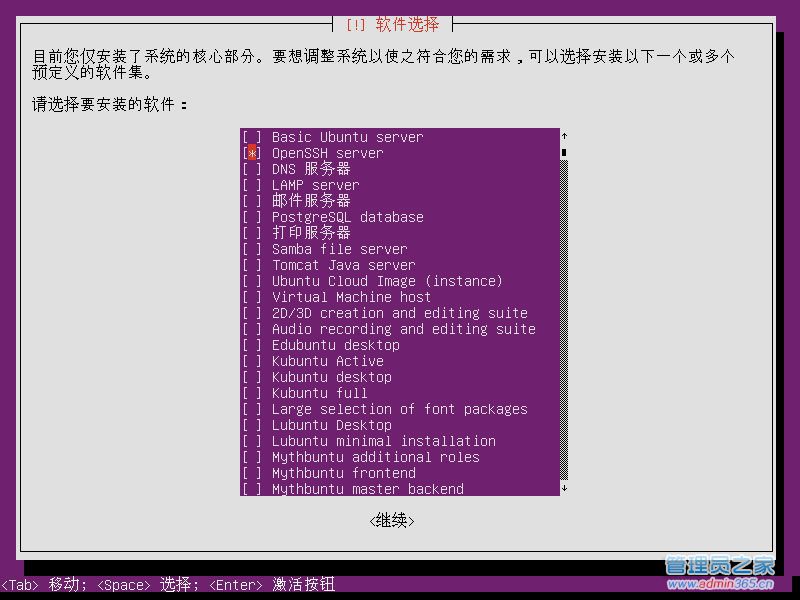Screen dimensions: 800x600
Task: Select Mythbuntu master backend checkbox
Action: click(252, 489)
